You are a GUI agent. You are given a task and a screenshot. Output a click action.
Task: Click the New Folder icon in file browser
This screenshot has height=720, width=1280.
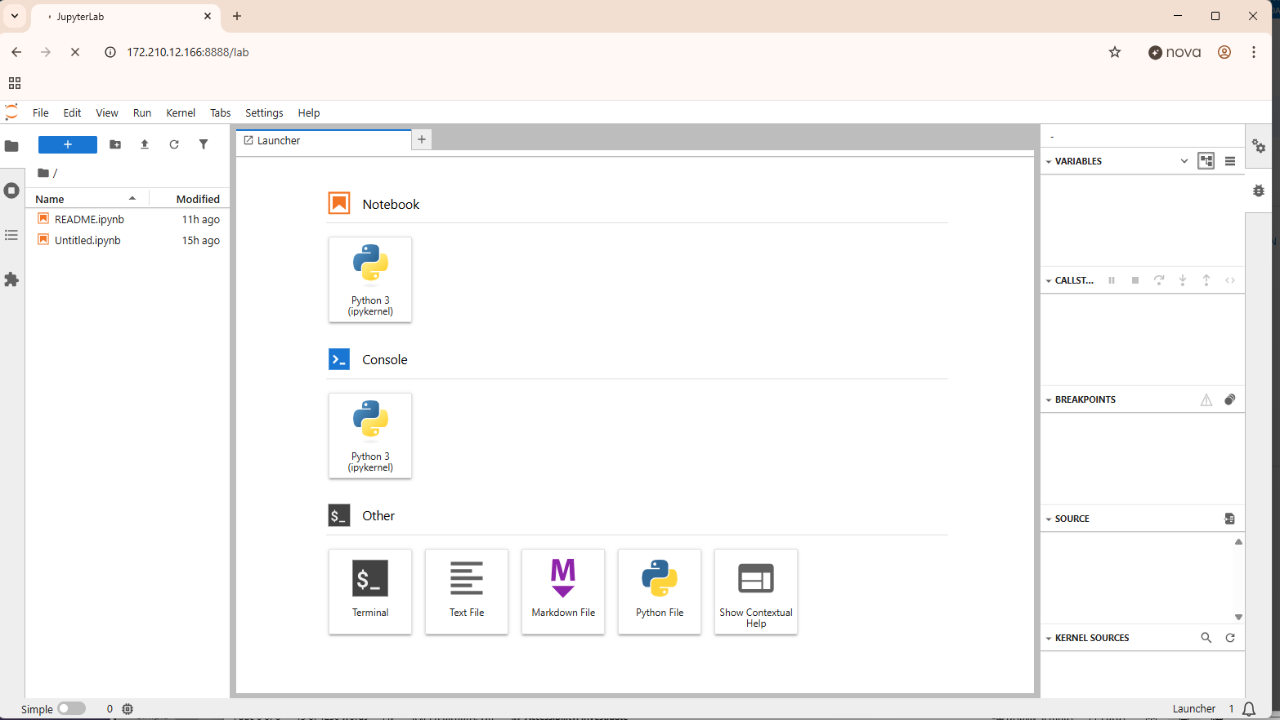(115, 145)
